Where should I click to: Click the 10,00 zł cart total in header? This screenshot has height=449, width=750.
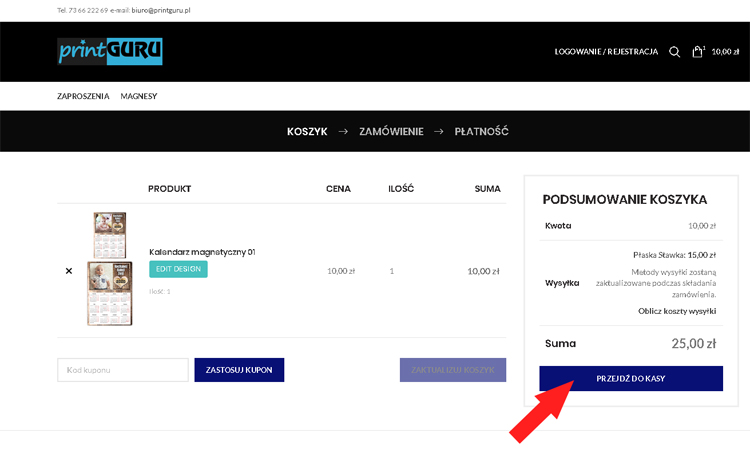point(725,52)
